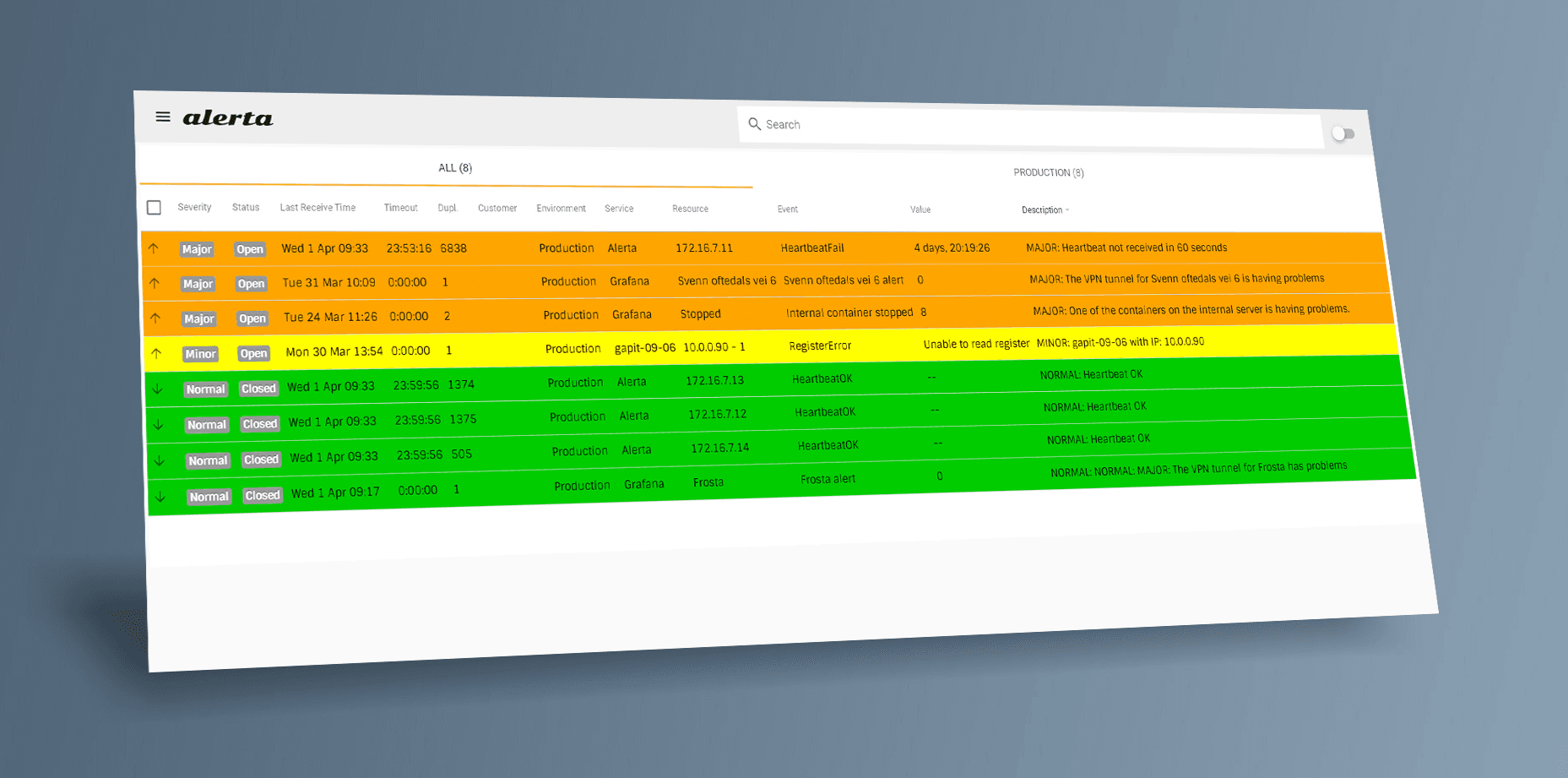Click the alerta logo
This screenshot has width=1568, height=778.
(x=228, y=118)
